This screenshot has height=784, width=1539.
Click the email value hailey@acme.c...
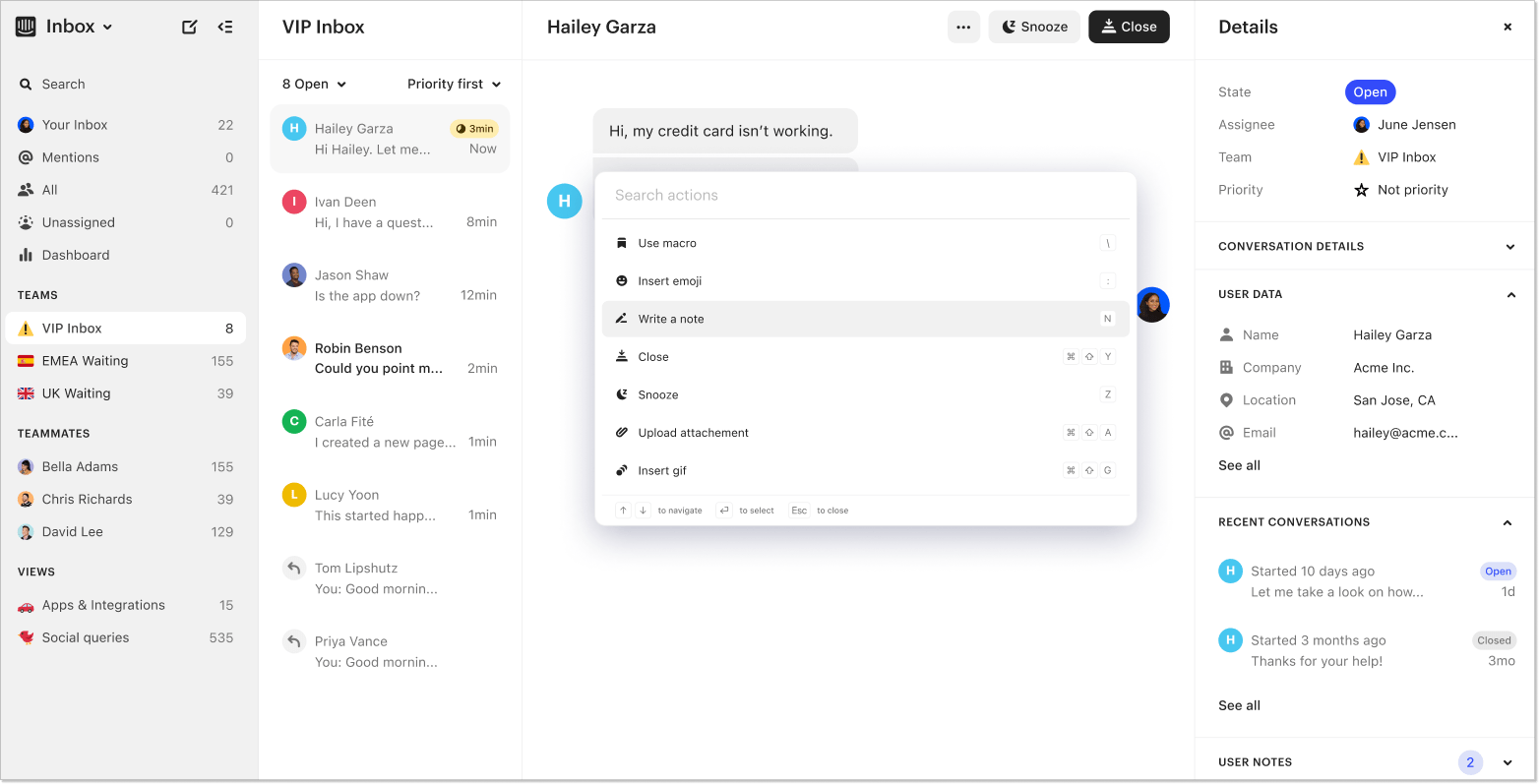[x=1405, y=433]
